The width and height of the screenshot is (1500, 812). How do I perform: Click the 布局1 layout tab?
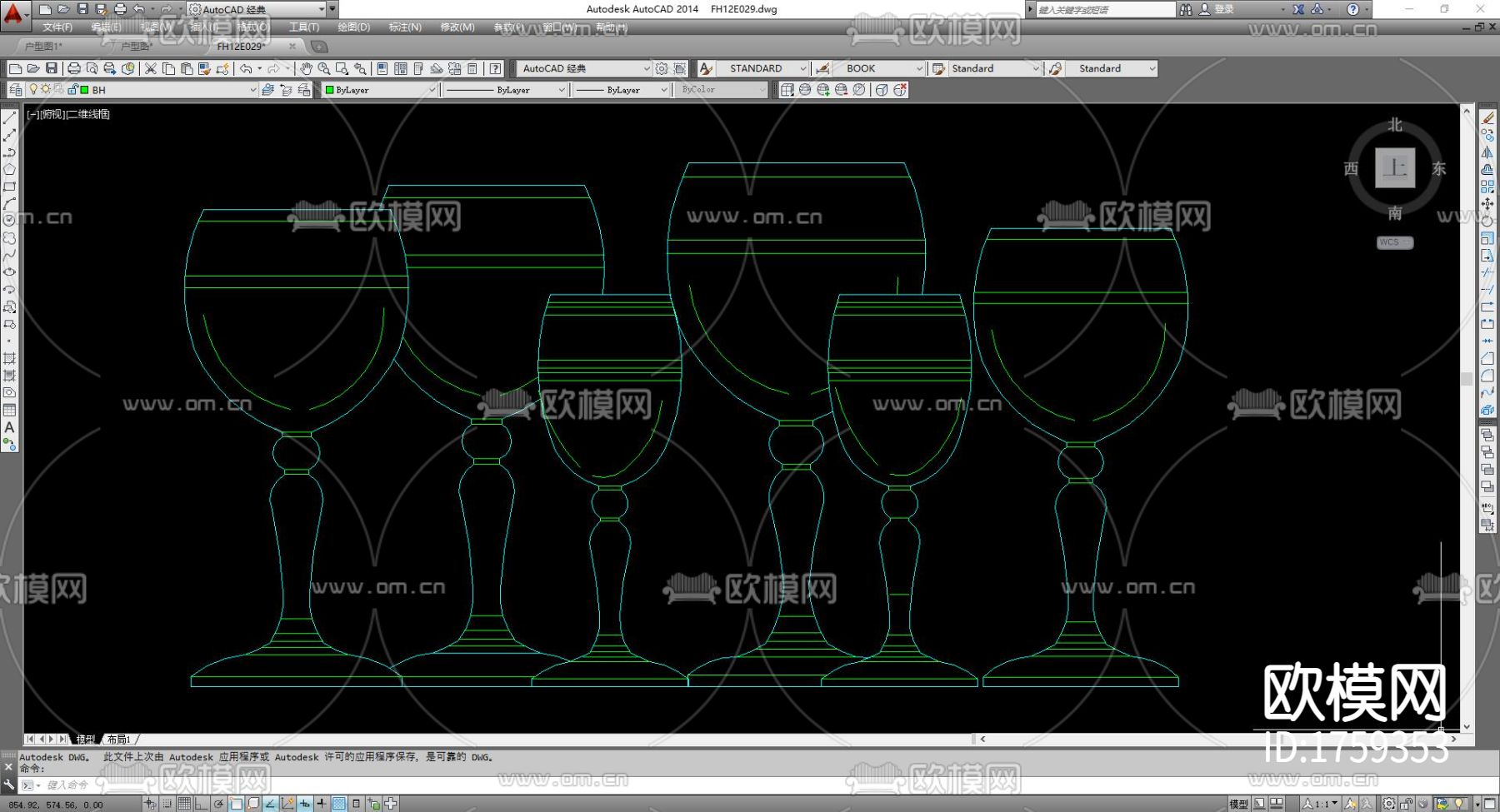119,740
